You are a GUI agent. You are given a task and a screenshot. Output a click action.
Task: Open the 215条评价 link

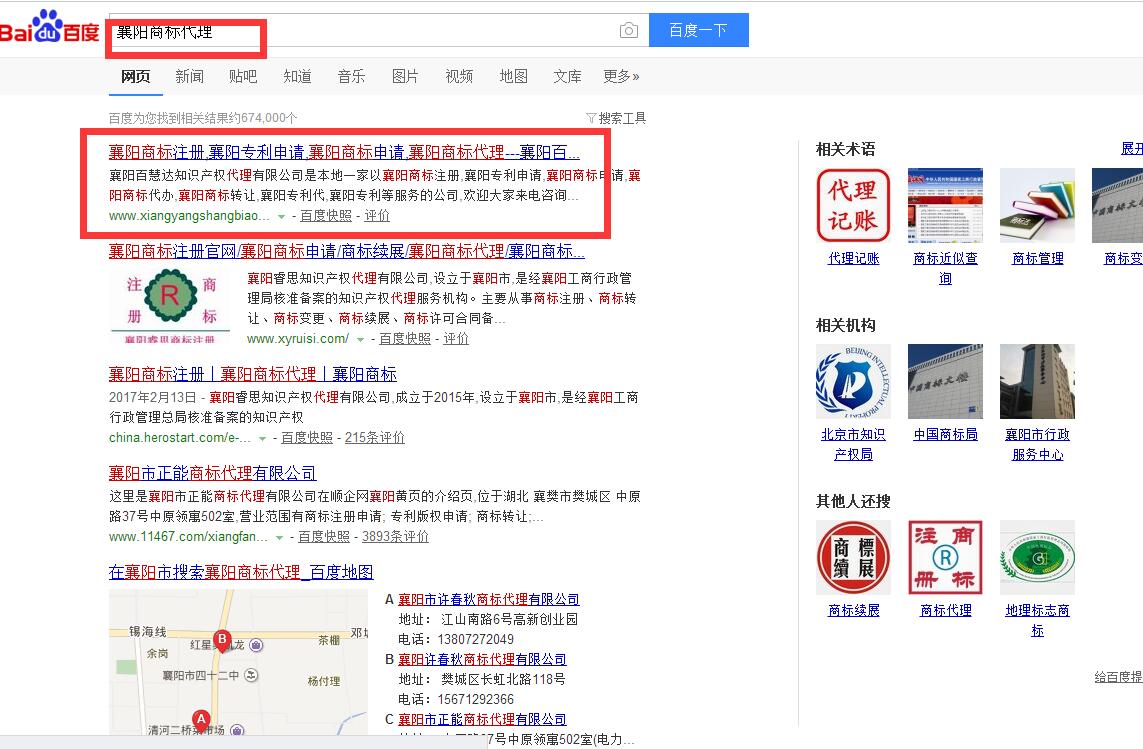point(375,438)
